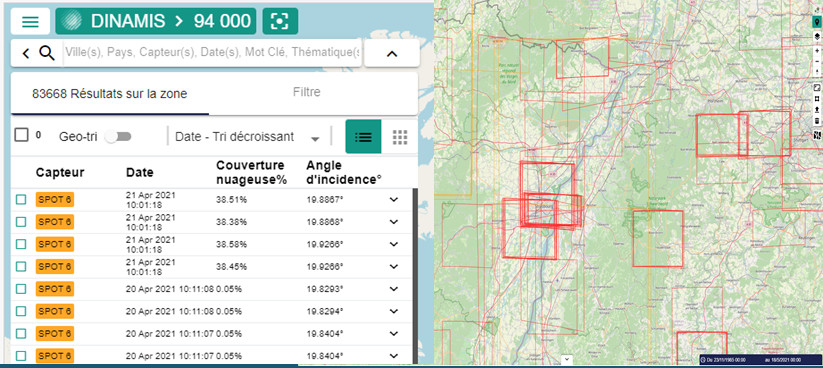Open the map layers icon
This screenshot has height=368, width=823.
tap(817, 36)
